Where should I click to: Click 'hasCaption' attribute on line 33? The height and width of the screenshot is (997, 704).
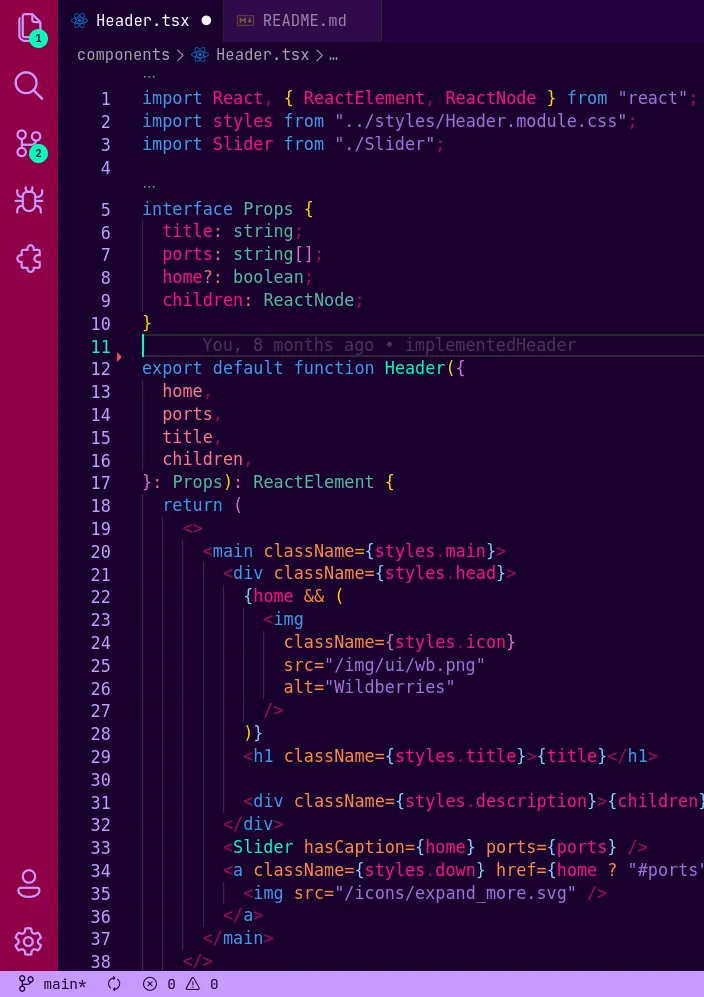354,847
